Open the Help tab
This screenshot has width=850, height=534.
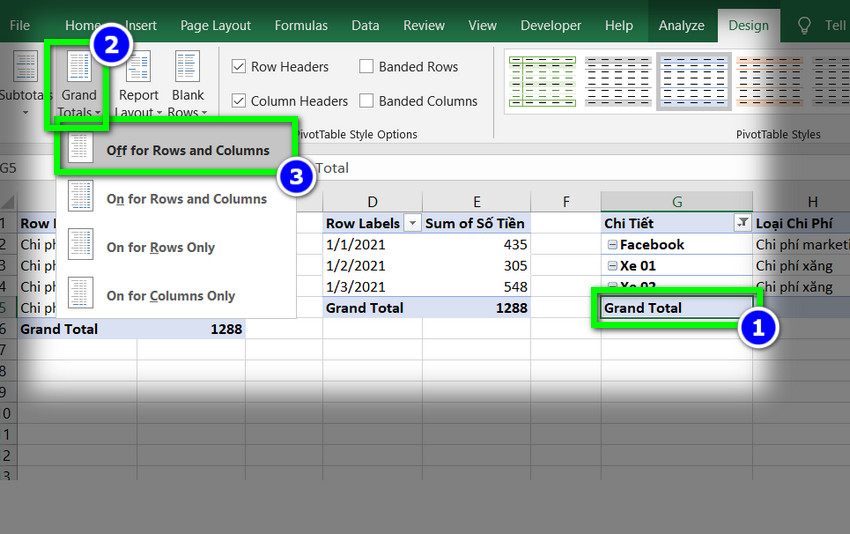tap(619, 25)
